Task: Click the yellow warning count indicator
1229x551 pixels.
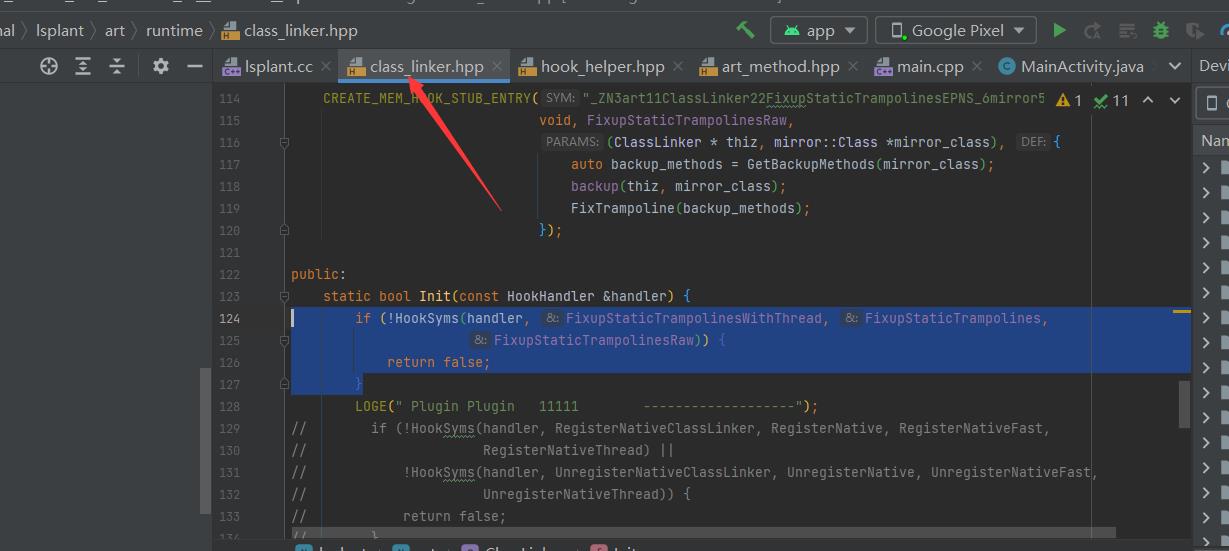Action: coord(1069,100)
